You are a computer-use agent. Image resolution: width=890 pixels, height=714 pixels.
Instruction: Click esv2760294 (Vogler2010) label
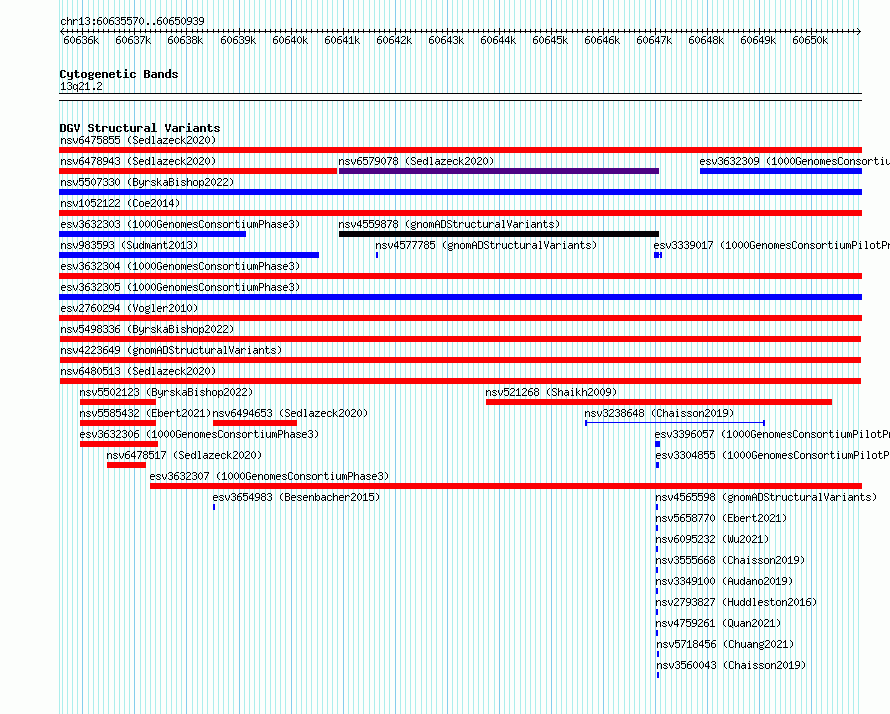(x=129, y=308)
